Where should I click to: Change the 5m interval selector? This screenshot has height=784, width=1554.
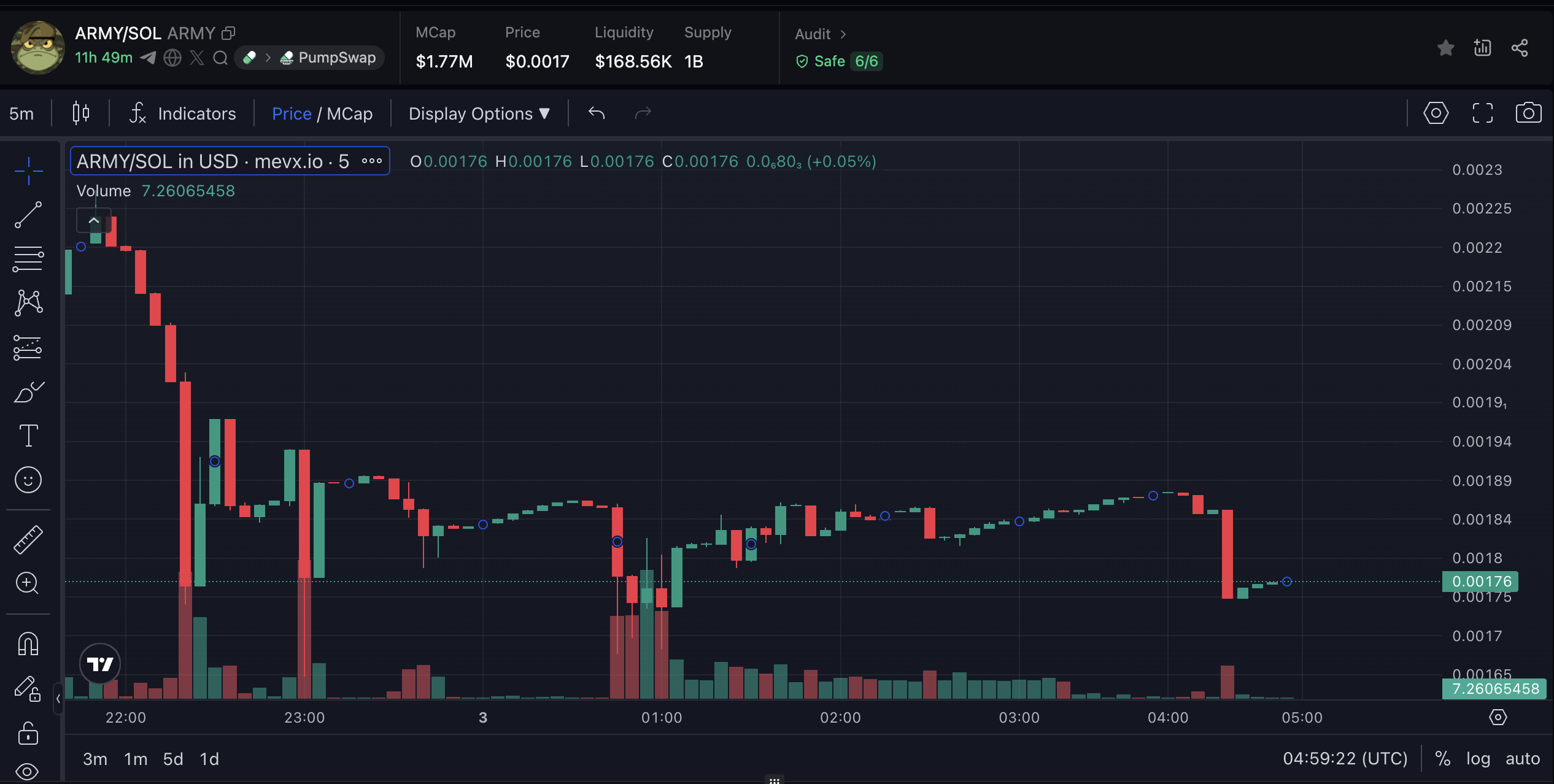tap(21, 113)
